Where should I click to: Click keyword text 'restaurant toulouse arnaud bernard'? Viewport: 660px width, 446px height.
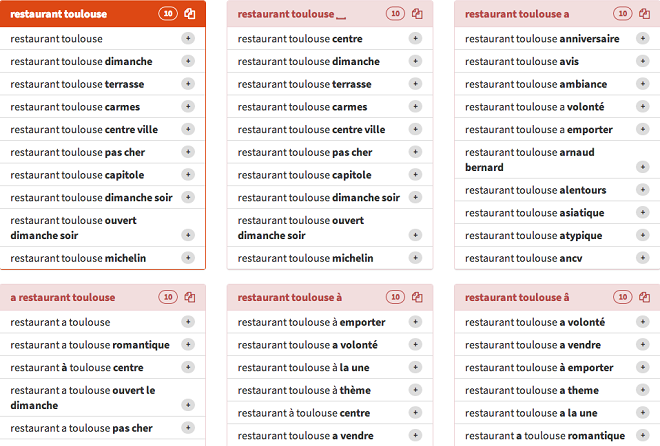click(x=530, y=159)
